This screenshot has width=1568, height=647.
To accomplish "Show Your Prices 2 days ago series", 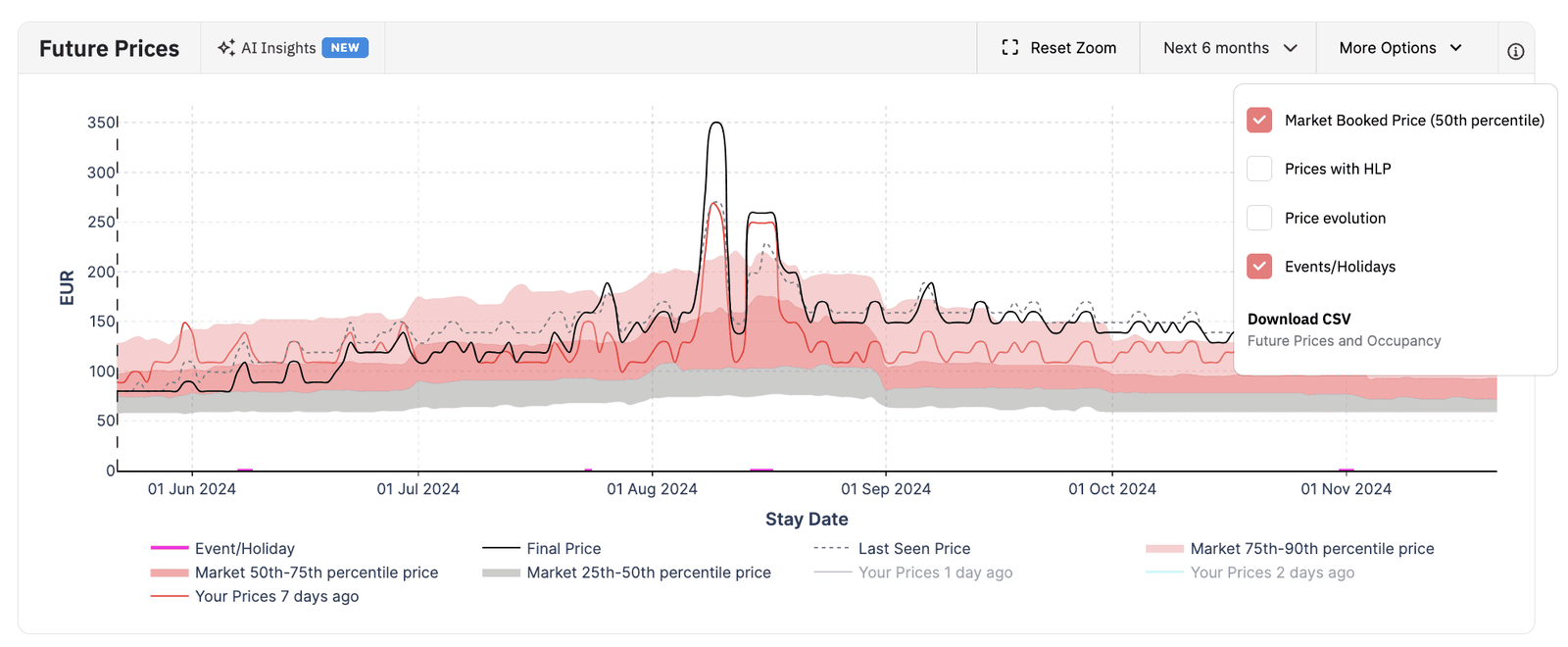I will click(x=1249, y=572).
